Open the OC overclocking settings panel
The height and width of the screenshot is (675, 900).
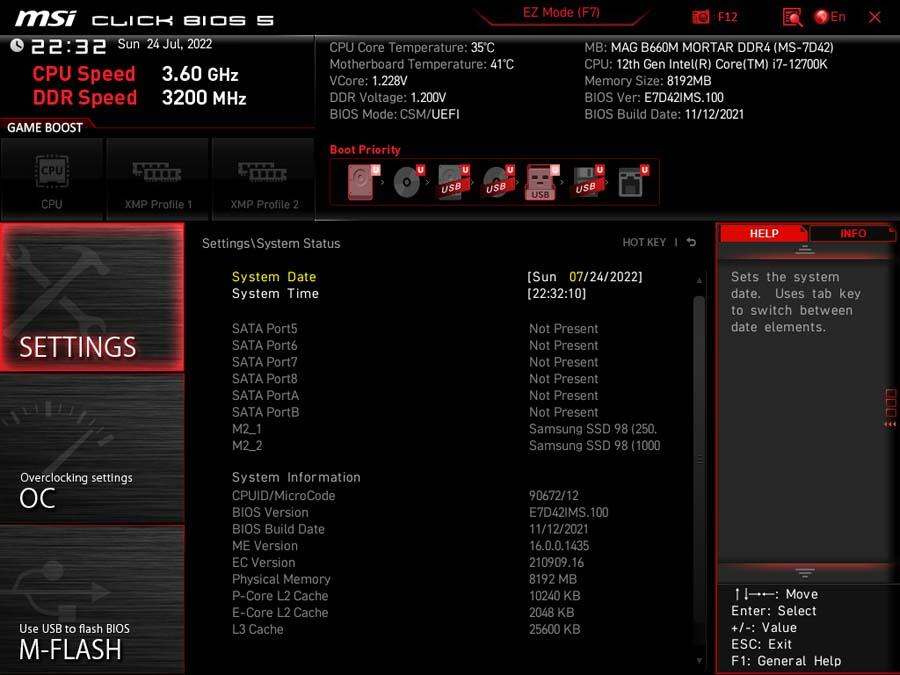point(92,449)
